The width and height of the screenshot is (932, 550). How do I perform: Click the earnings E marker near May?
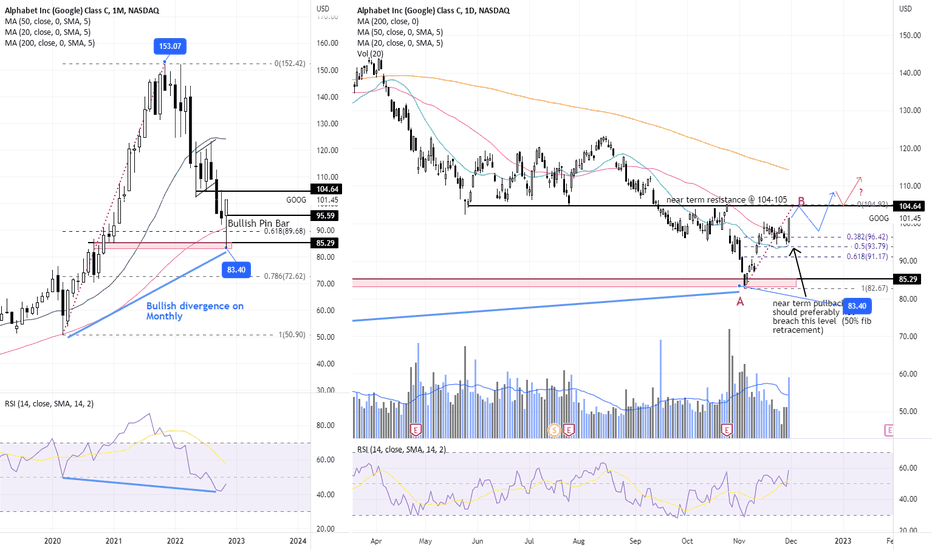point(416,429)
